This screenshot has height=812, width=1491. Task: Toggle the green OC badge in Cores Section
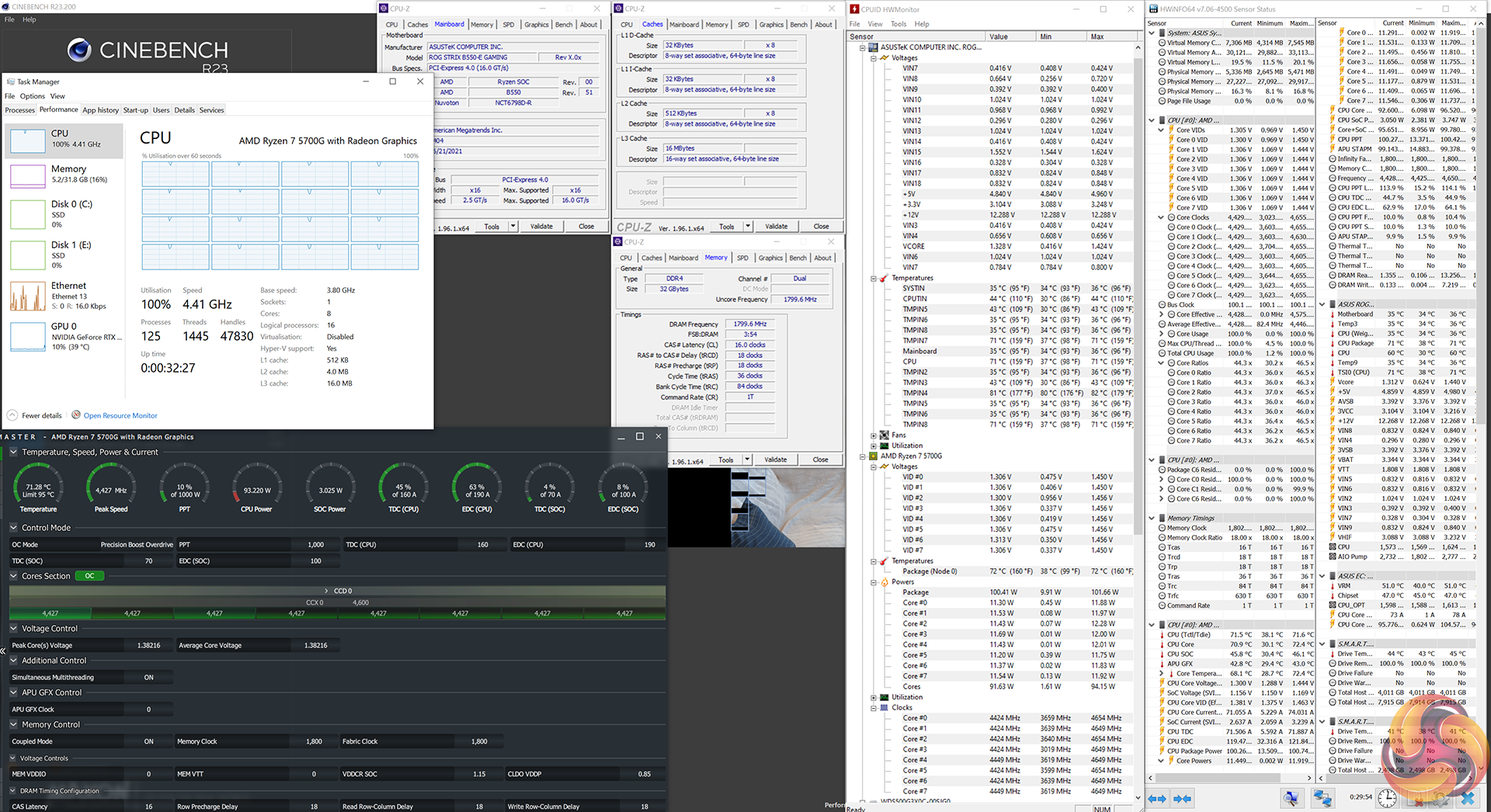89,576
